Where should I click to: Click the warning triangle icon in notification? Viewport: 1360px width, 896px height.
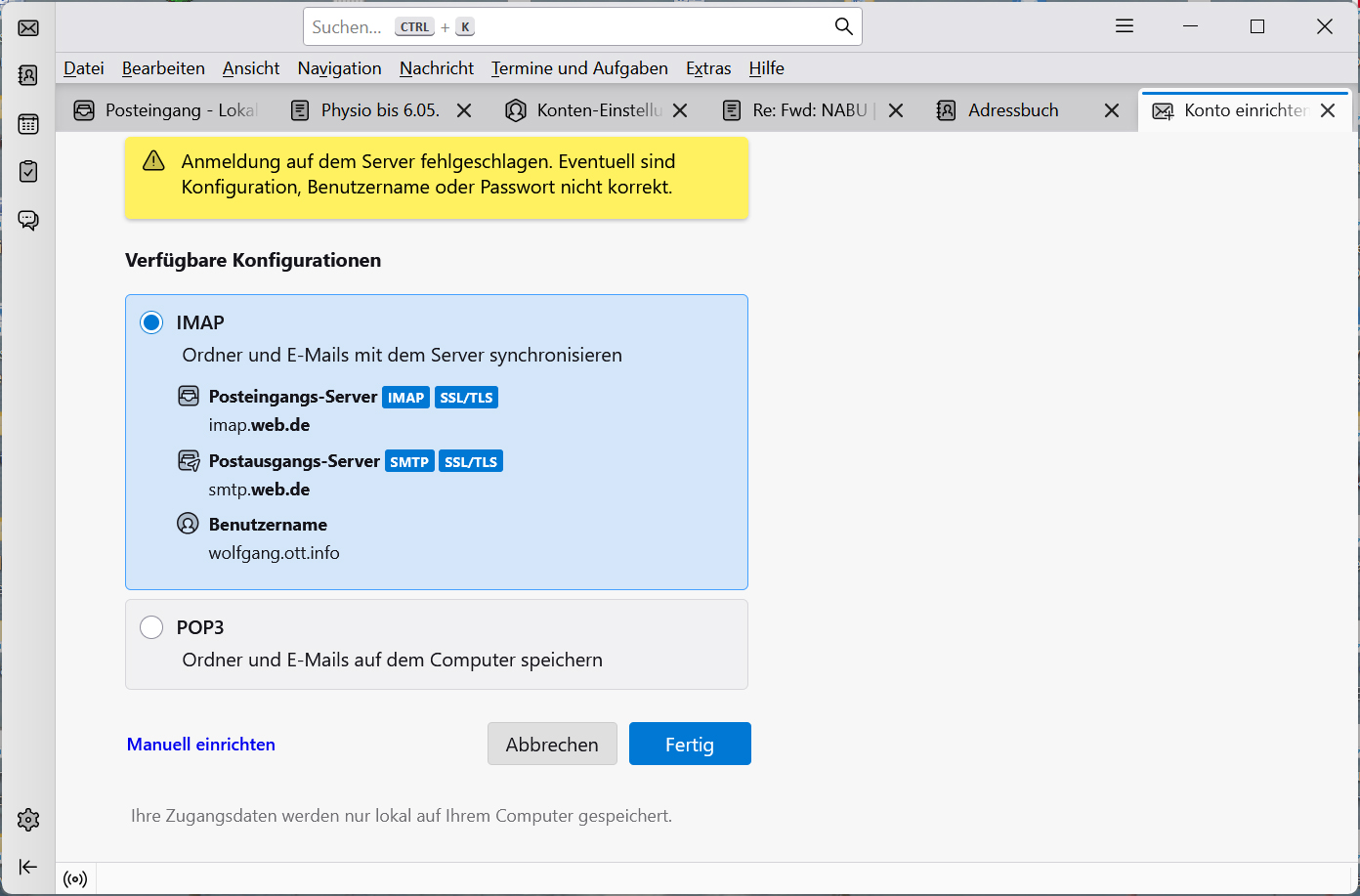153,161
